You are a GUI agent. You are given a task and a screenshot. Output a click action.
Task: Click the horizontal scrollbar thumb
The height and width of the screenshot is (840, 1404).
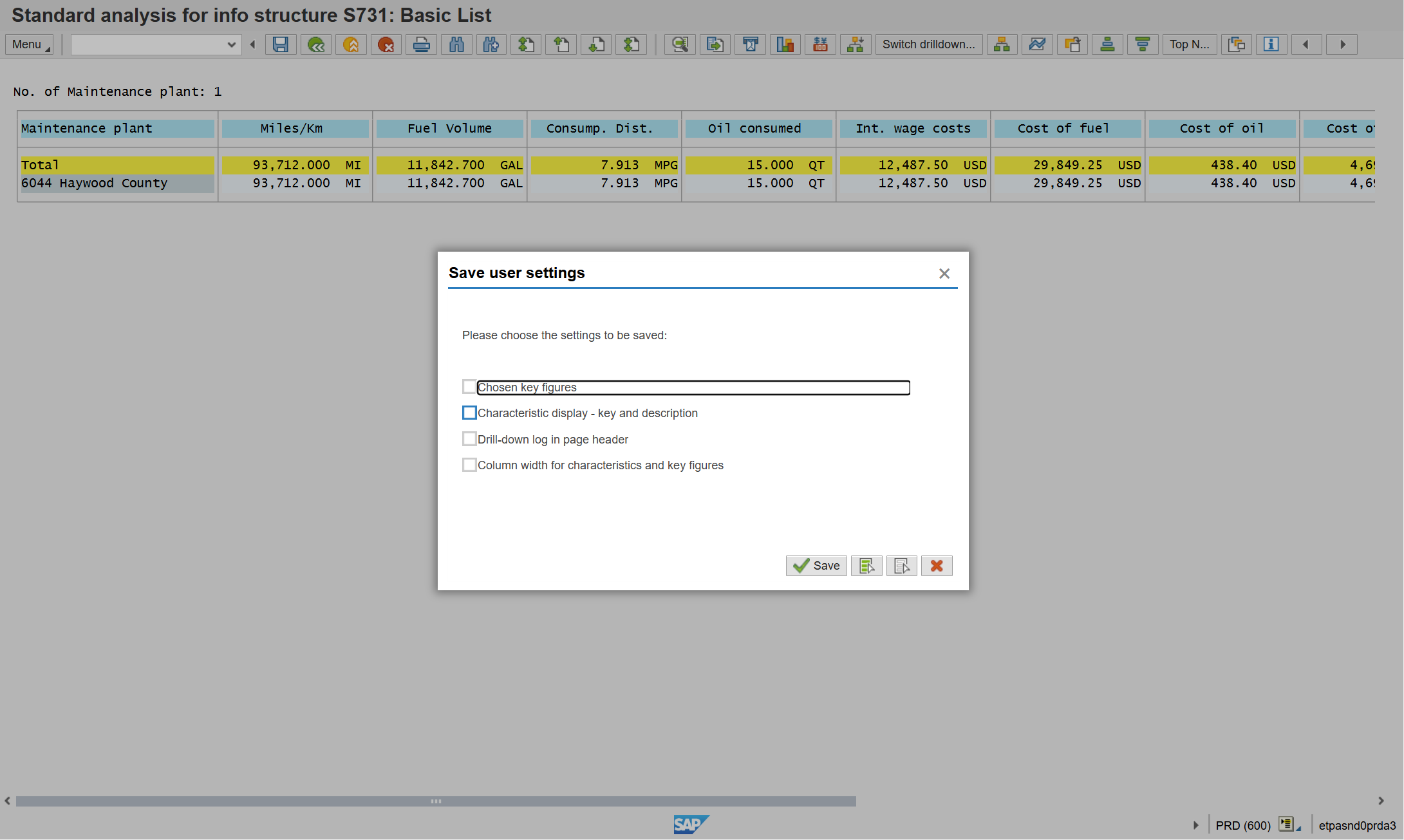pyautogui.click(x=436, y=801)
